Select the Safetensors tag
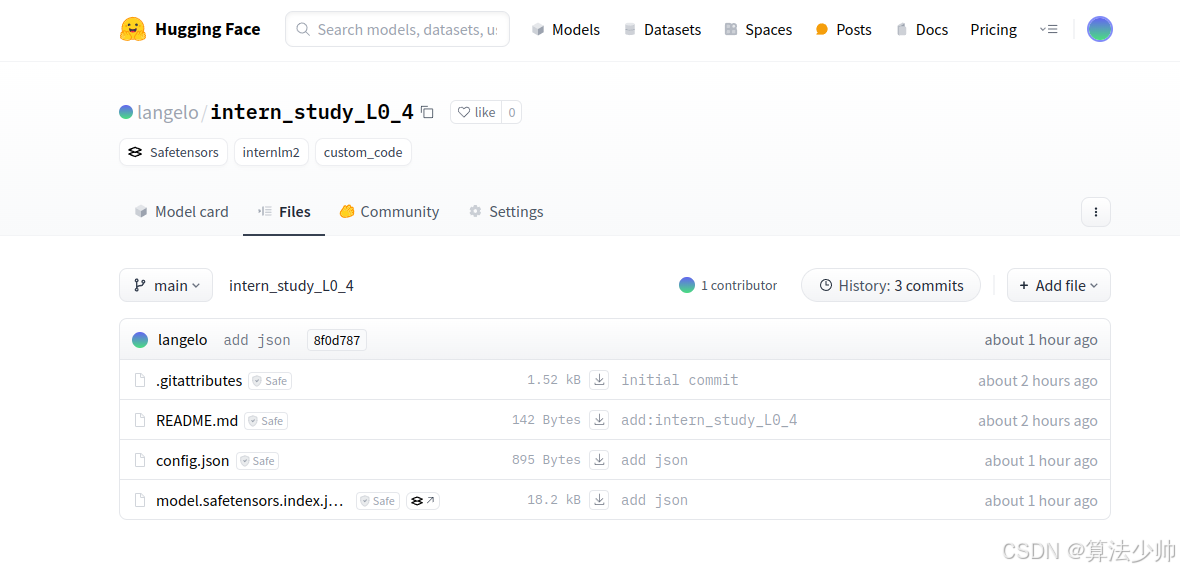1180x571 pixels. [174, 152]
